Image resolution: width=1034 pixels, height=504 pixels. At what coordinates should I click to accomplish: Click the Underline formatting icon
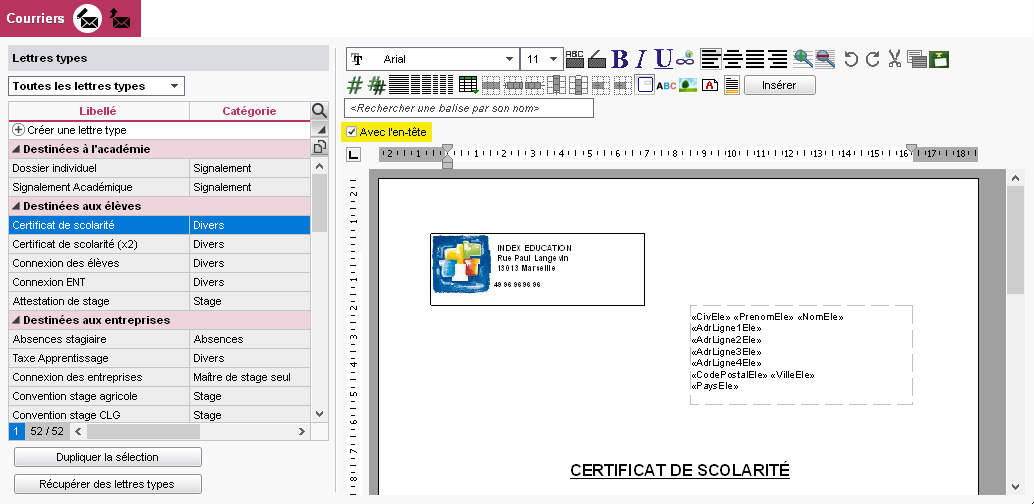[663, 59]
